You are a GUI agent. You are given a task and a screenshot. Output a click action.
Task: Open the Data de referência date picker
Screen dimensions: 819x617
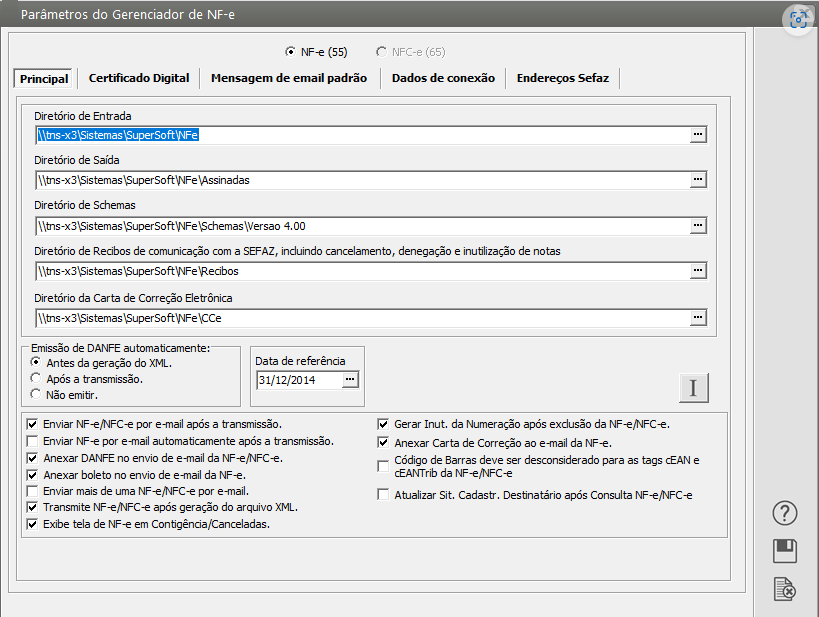(349, 380)
